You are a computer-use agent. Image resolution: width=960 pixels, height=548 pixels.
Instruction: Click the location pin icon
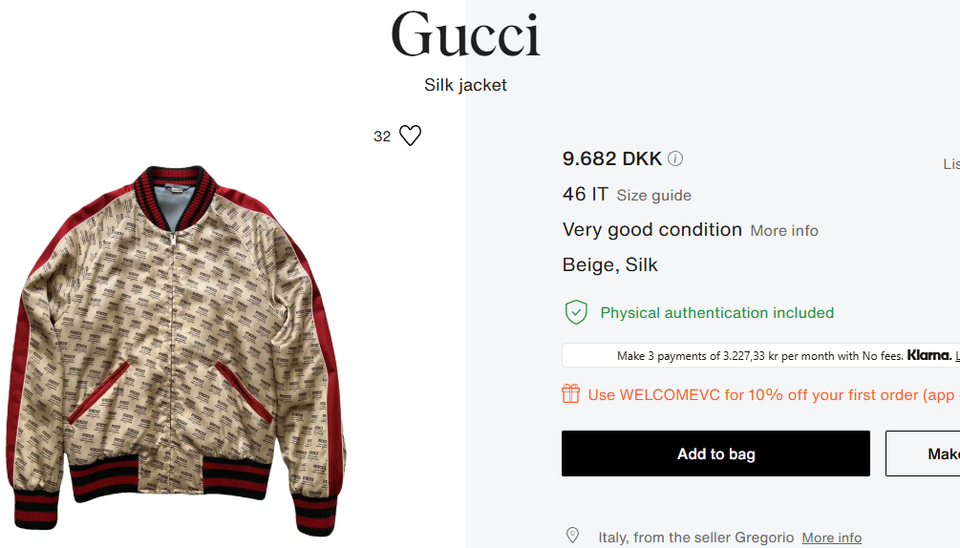coord(572,535)
